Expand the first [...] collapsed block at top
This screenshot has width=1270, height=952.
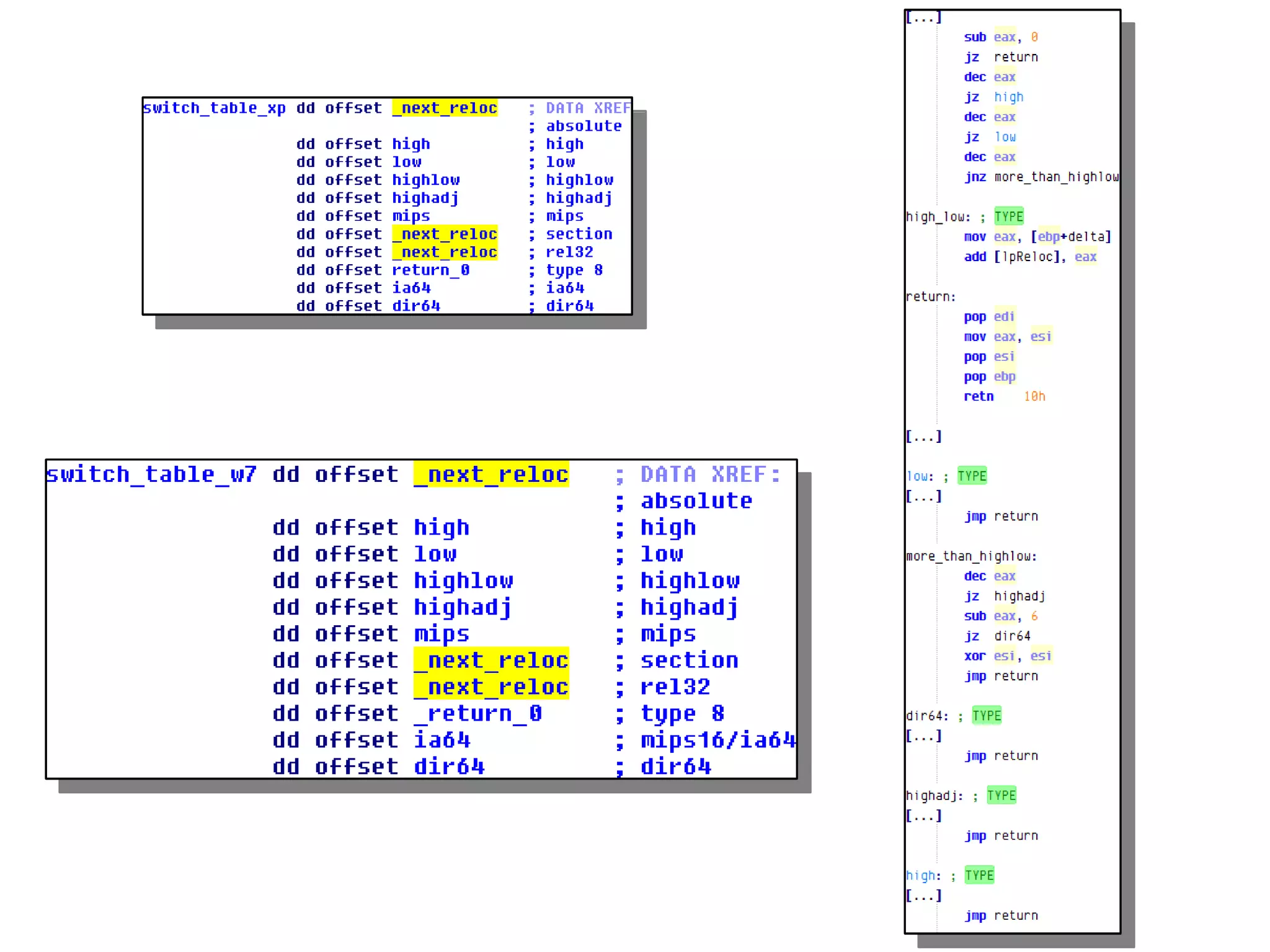pyautogui.click(x=923, y=18)
